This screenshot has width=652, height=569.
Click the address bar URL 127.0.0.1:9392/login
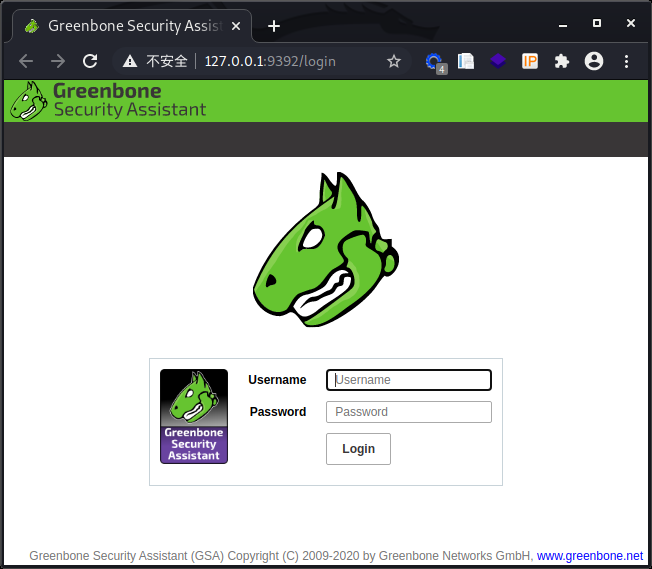(x=270, y=62)
